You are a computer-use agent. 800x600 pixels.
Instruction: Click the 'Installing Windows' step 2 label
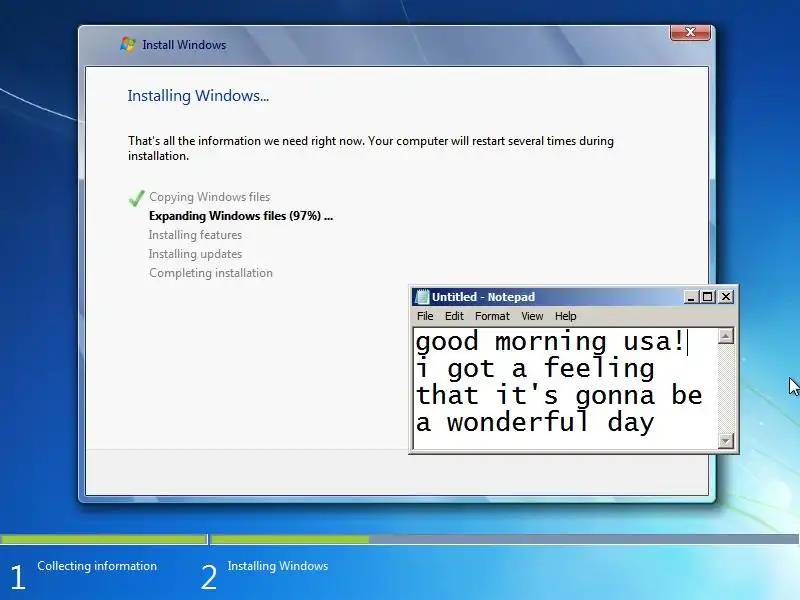[x=278, y=566]
